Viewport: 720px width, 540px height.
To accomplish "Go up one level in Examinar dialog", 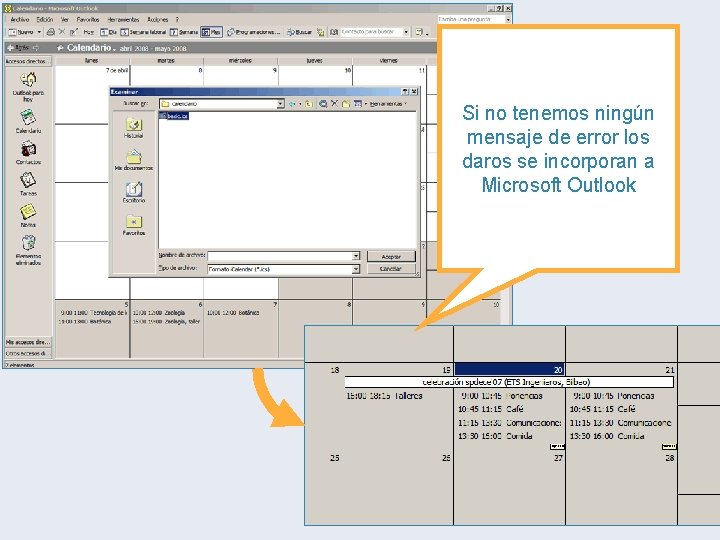I will [x=309, y=104].
